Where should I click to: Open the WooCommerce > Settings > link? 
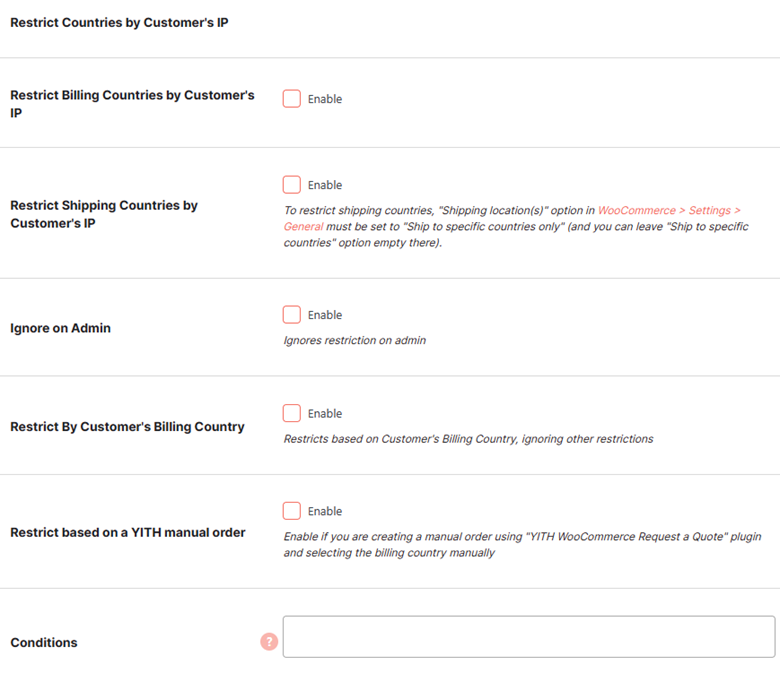669,210
